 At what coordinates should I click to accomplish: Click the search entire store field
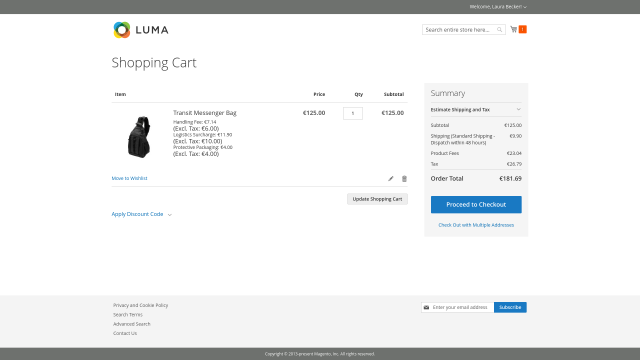pos(464,29)
